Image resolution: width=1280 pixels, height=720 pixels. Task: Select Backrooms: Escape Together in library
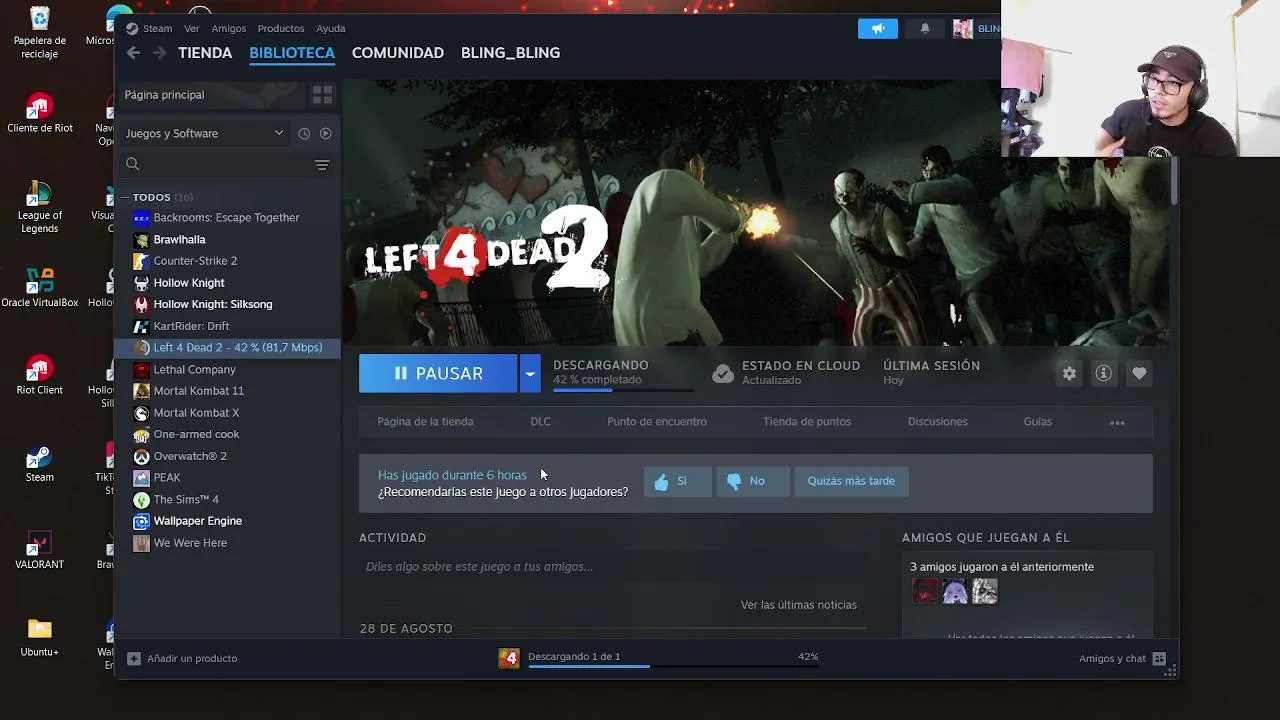228,217
